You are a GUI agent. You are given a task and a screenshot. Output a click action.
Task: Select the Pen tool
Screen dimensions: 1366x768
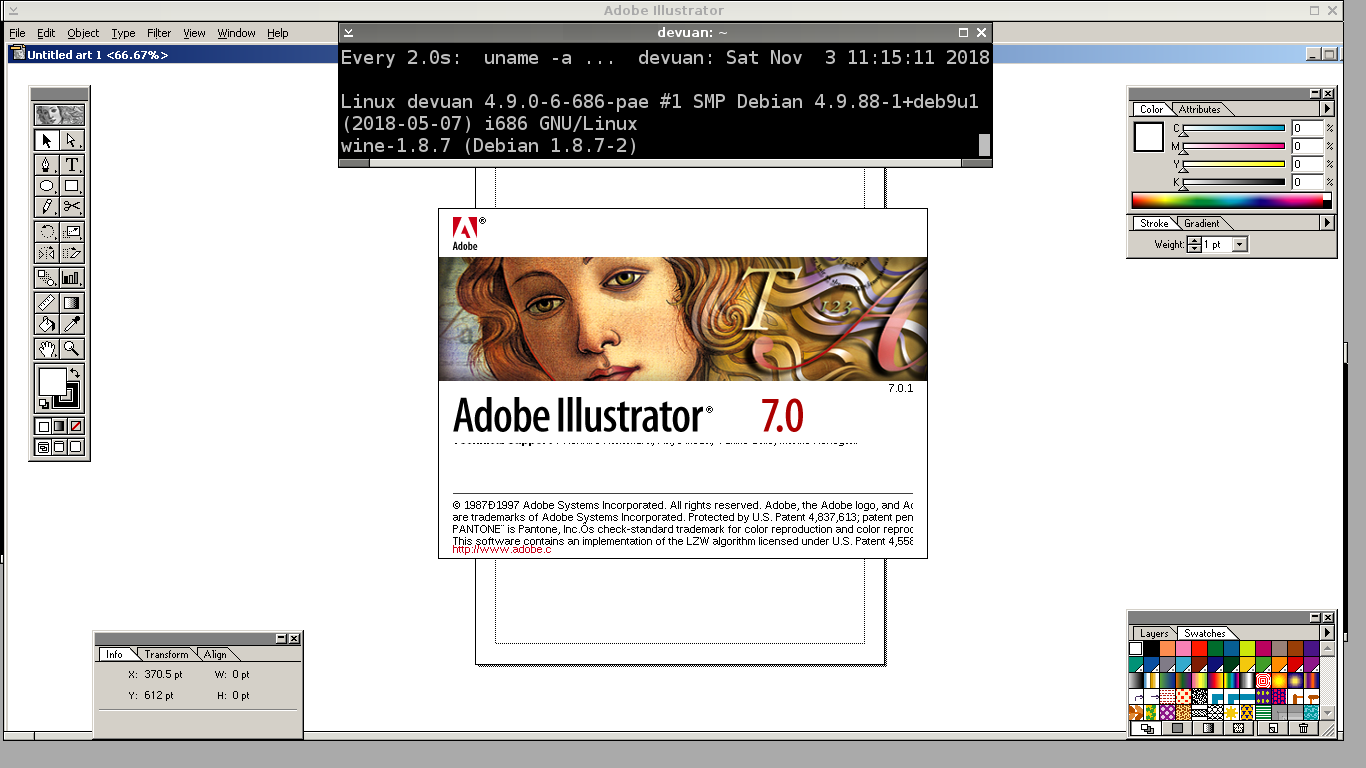tap(46, 164)
